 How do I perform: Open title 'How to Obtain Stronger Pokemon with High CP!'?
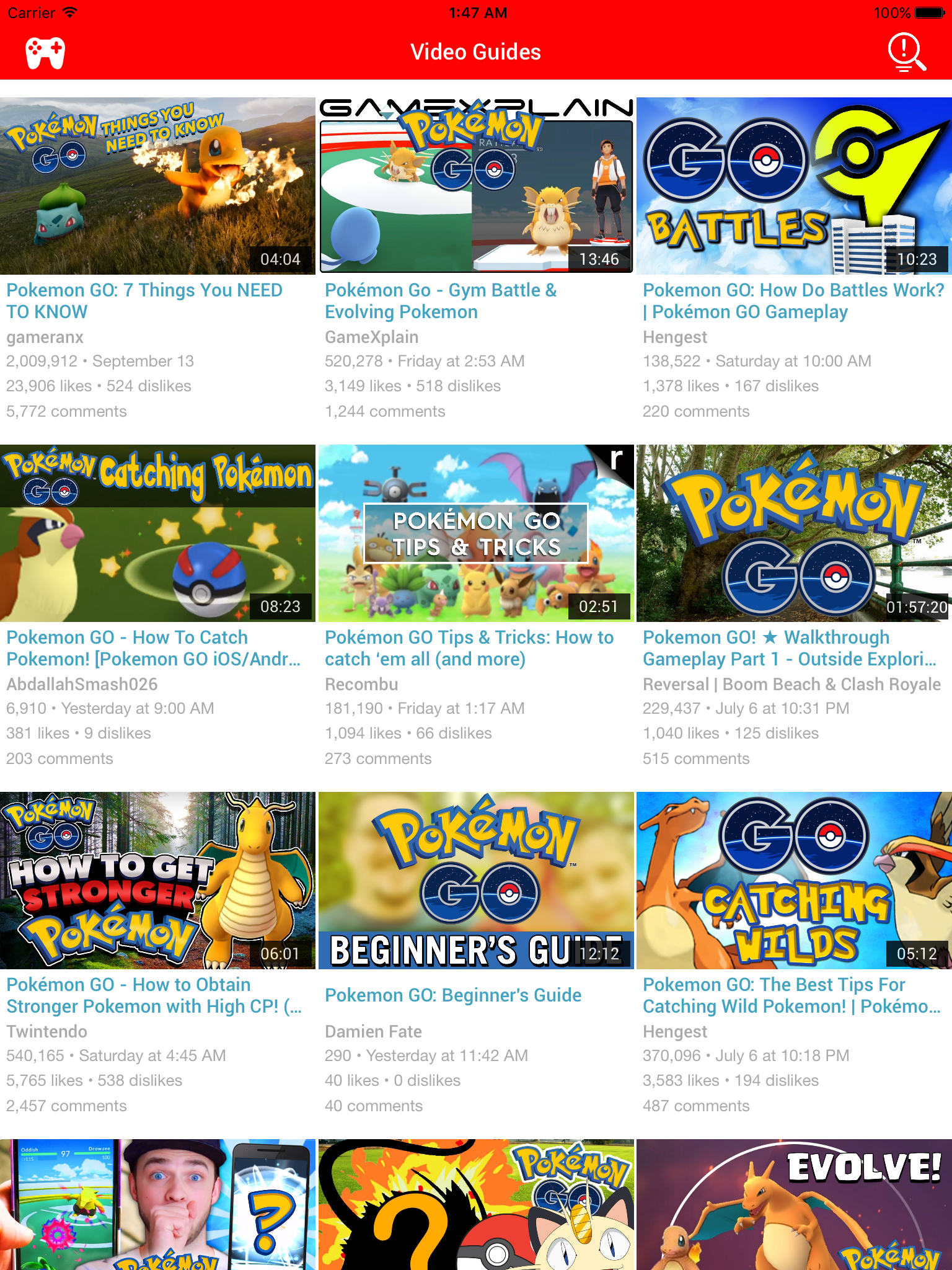tap(154, 995)
